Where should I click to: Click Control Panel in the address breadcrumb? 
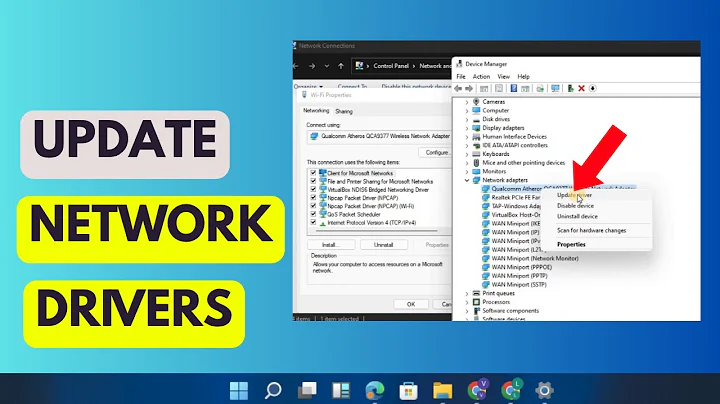(391, 66)
